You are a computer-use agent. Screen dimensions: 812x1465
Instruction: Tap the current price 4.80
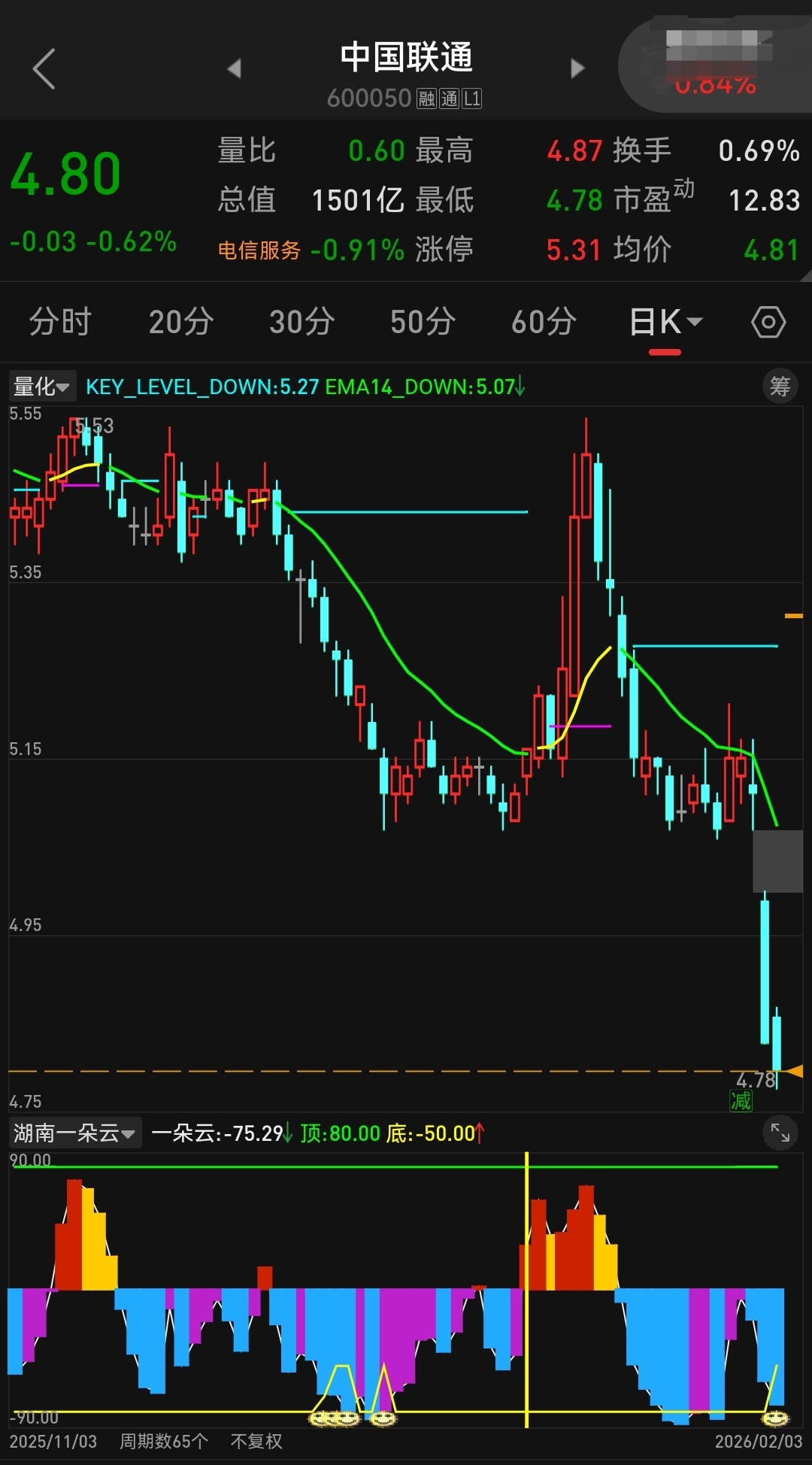(x=65, y=174)
